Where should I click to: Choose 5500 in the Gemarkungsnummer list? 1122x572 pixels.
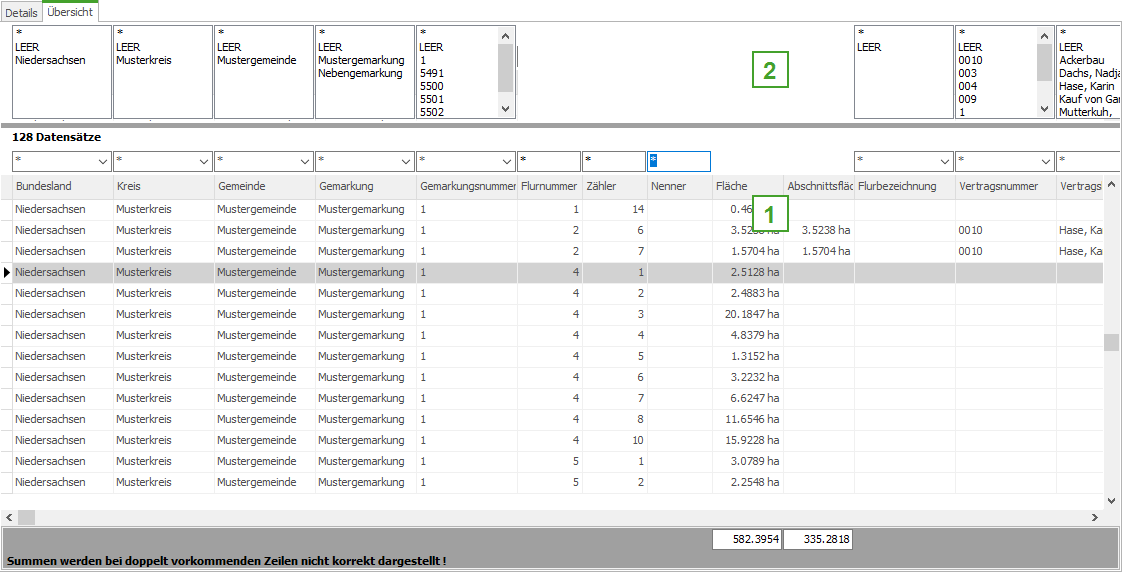(431, 86)
